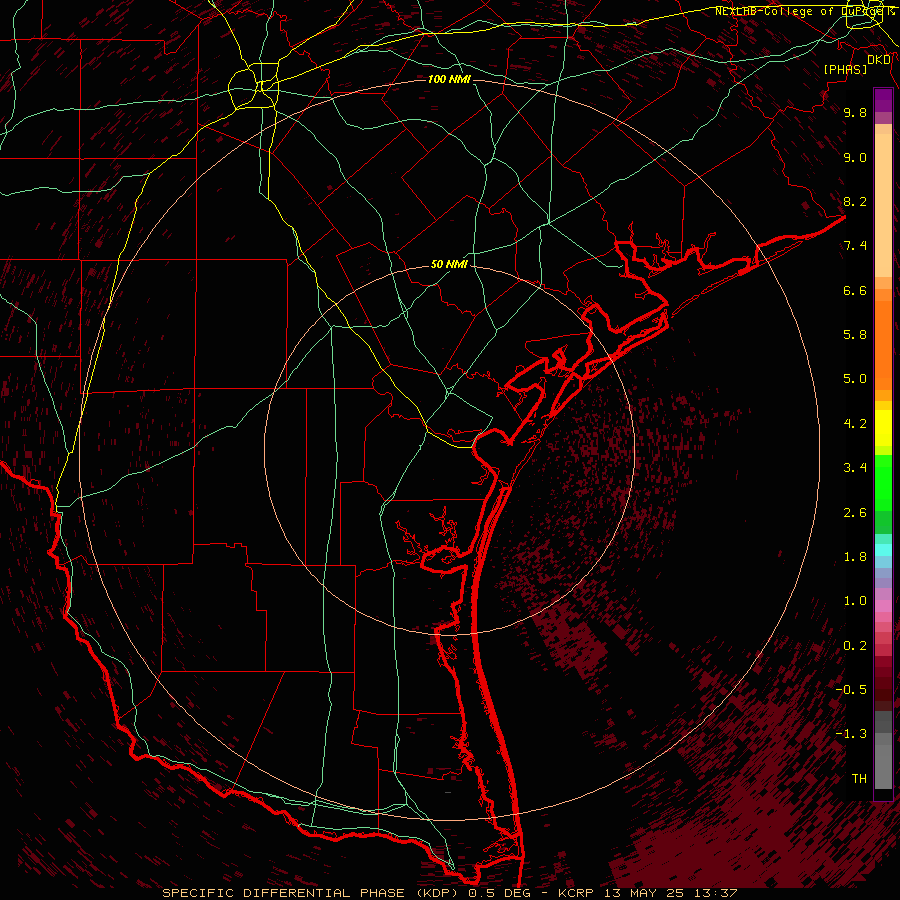
Task: Click the 8.2 value on the color scale
Action: click(855, 201)
